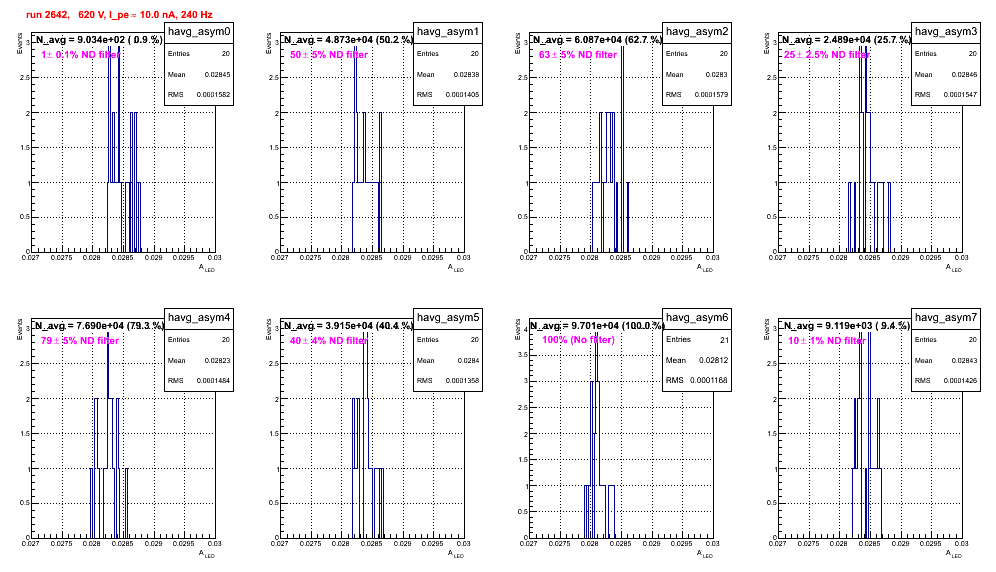Screen dimensions: 996x572
Task: Select the havg_asym4 stat box title
Action: point(199,318)
